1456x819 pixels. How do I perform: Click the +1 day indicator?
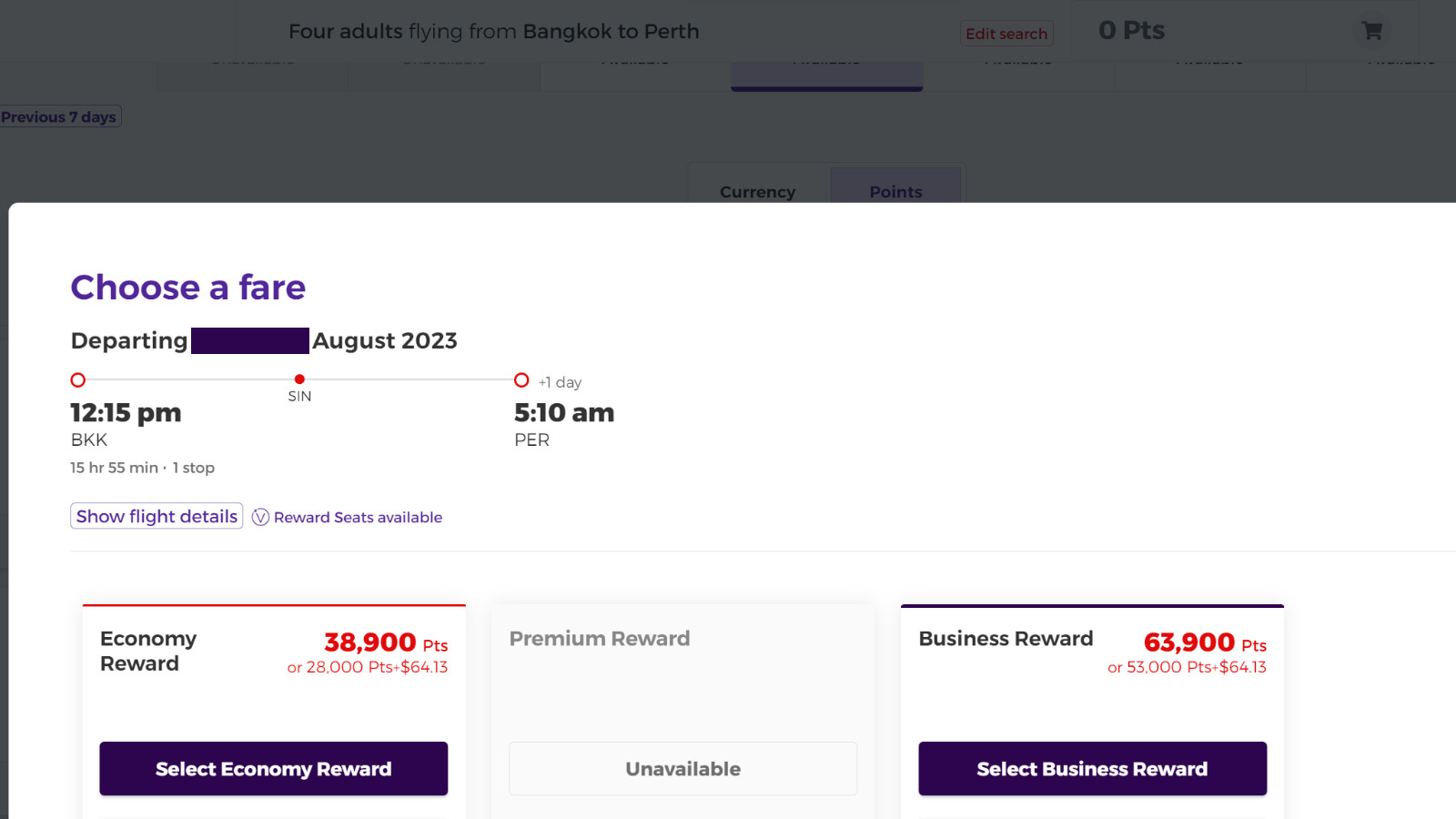click(x=560, y=382)
